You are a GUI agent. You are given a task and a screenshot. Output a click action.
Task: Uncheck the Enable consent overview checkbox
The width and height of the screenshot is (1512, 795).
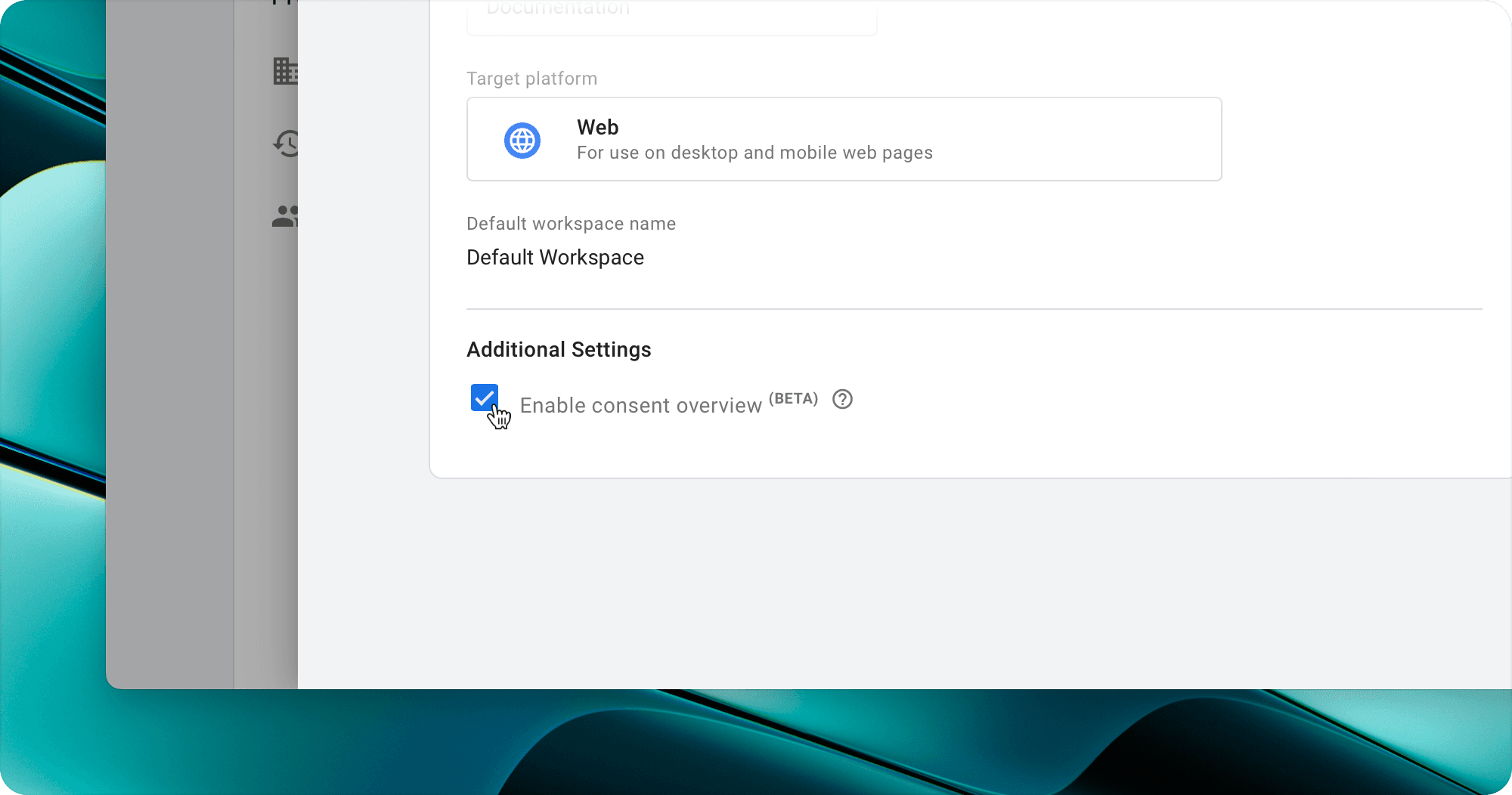(484, 397)
